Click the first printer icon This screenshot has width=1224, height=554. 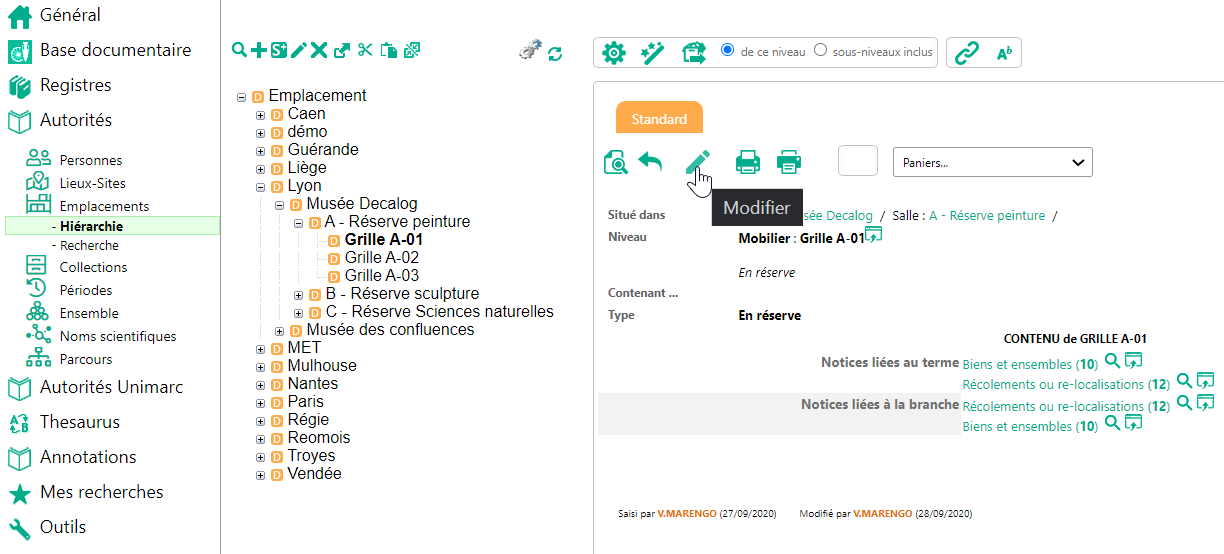[x=748, y=161]
